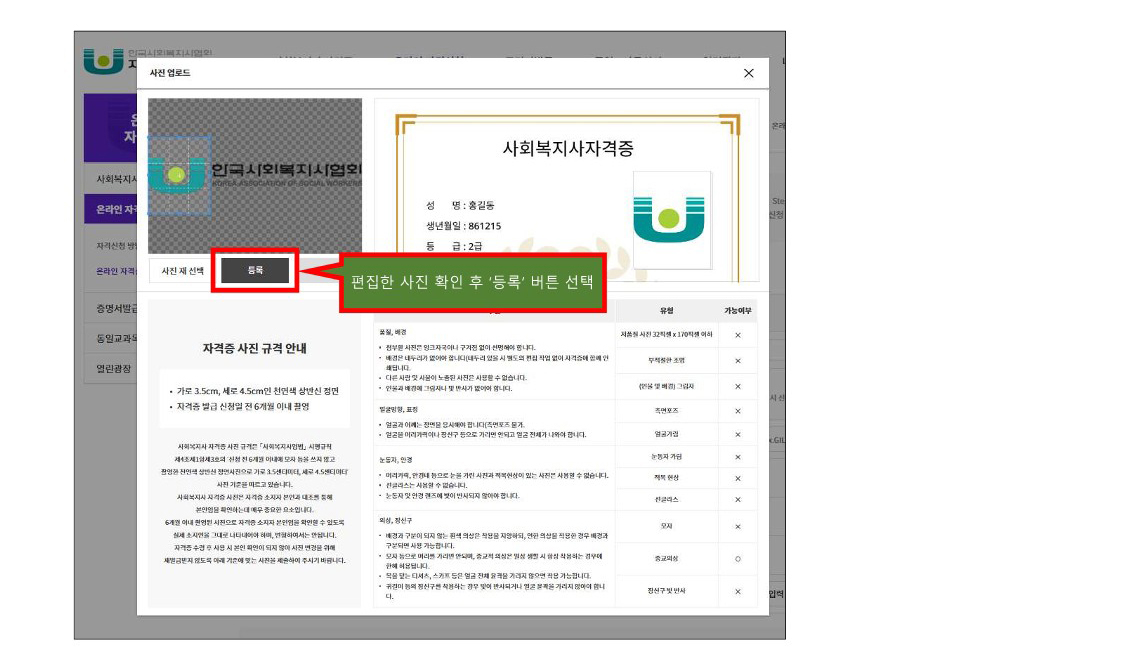Image resolution: width=1123 pixels, height=670 pixels.
Task: Click the 한국사회복지사협회 text in the photo editor canvas
Action: (286, 171)
